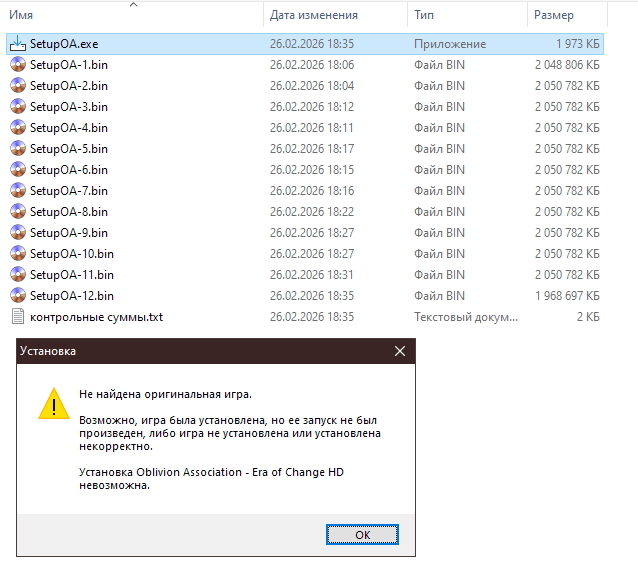Click the 26.02.2026 18:04 date cell
This screenshot has height=570, width=638.
click(312, 86)
